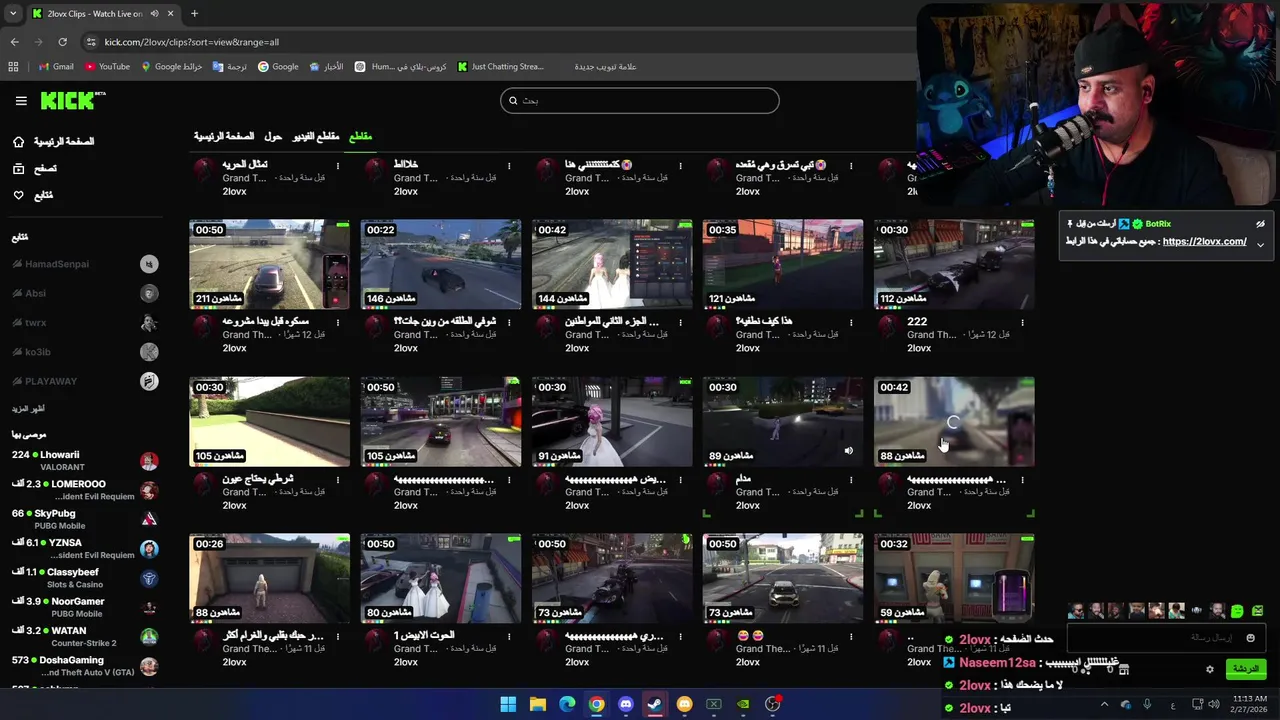Open Microsoft Edge from the taskbar
This screenshot has height=720, width=1280.
point(567,704)
